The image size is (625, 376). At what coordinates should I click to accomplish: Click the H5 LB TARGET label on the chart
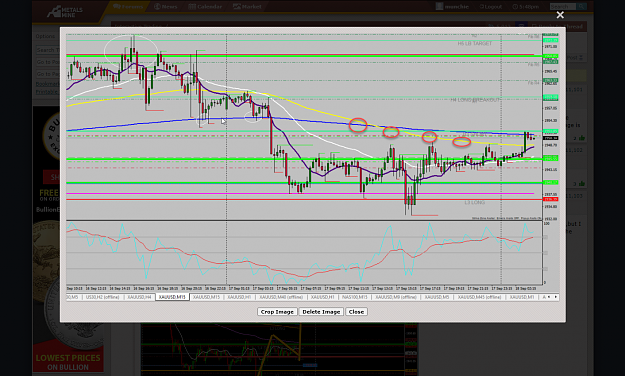tap(475, 43)
